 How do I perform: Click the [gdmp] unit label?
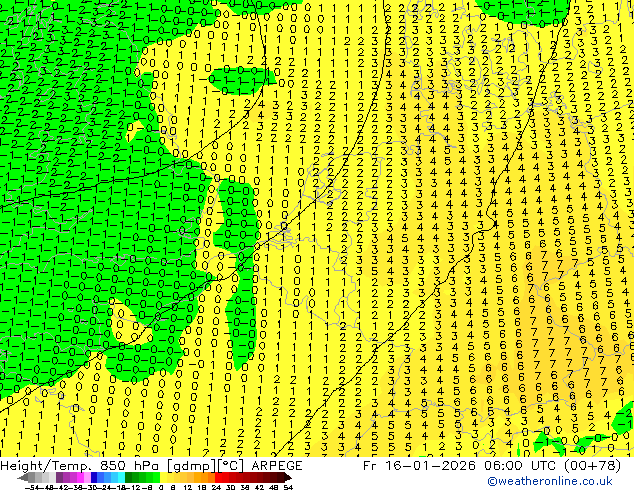point(191,466)
